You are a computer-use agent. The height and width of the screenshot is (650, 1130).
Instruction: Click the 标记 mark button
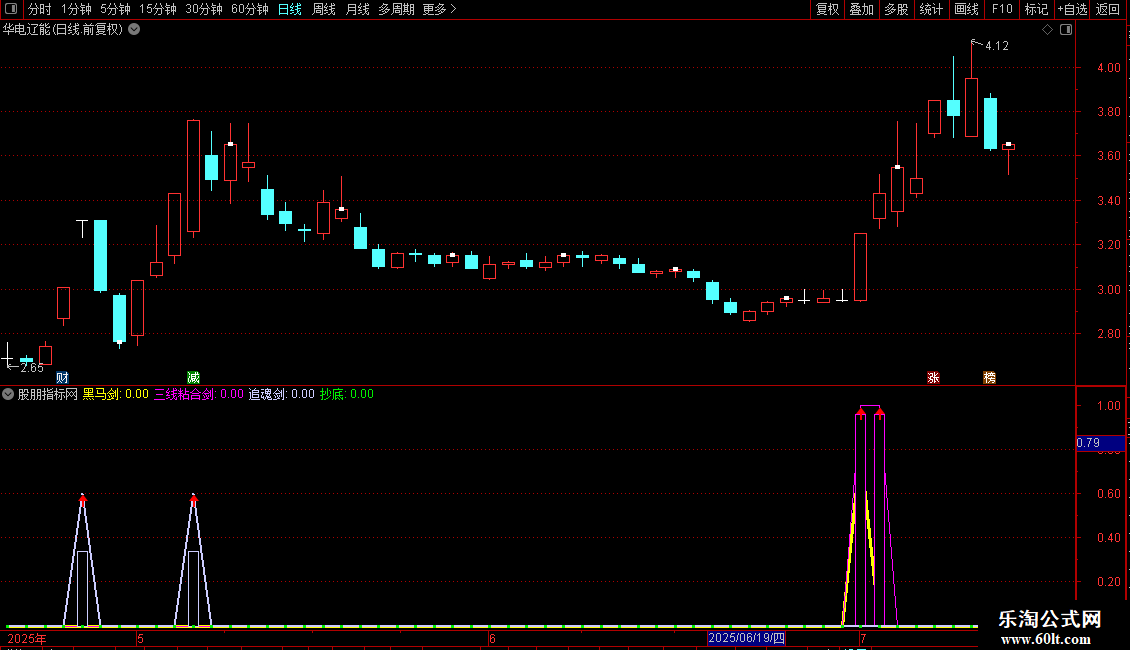pos(1036,9)
